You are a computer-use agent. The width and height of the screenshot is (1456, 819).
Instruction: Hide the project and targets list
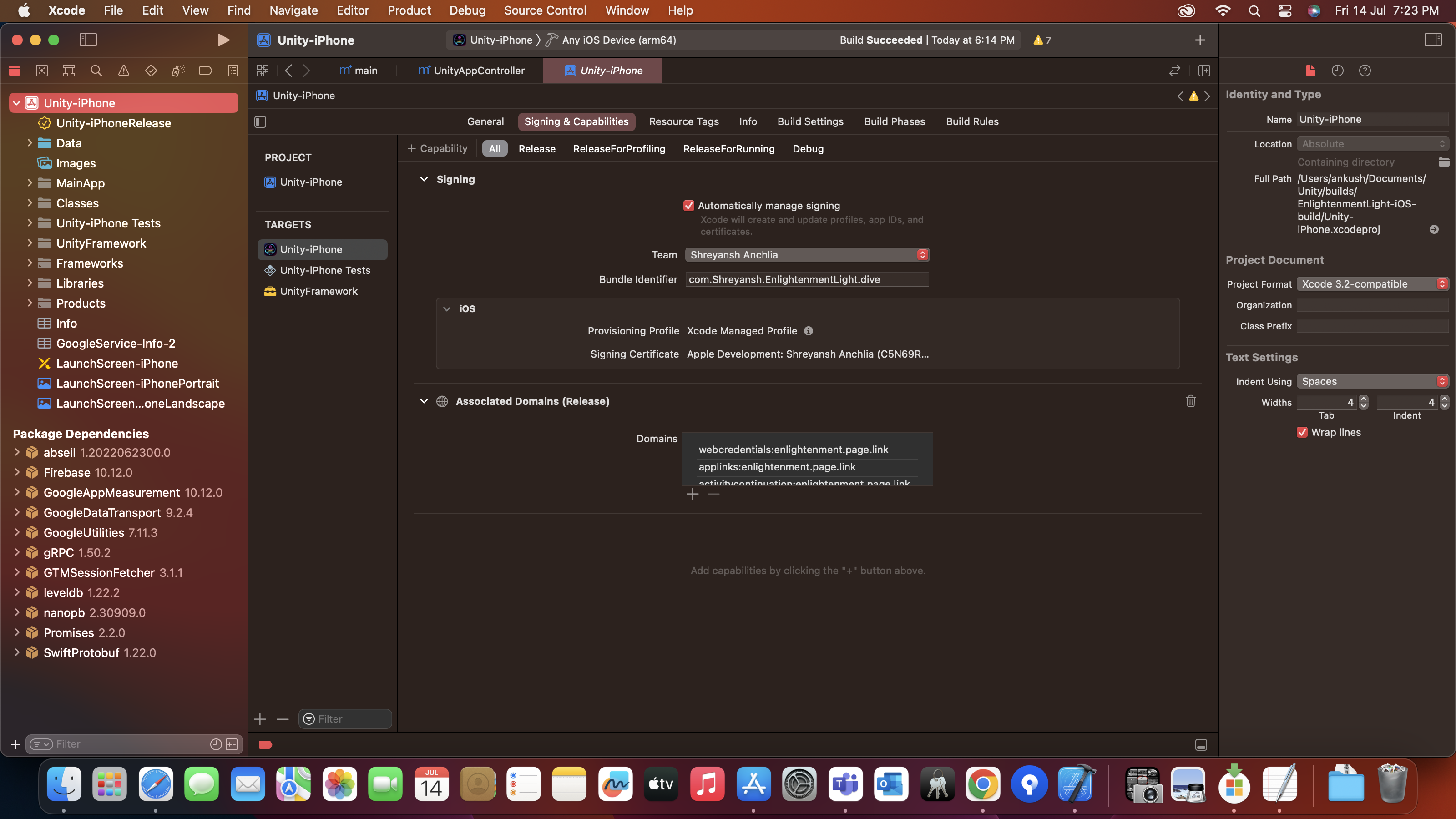(261, 121)
